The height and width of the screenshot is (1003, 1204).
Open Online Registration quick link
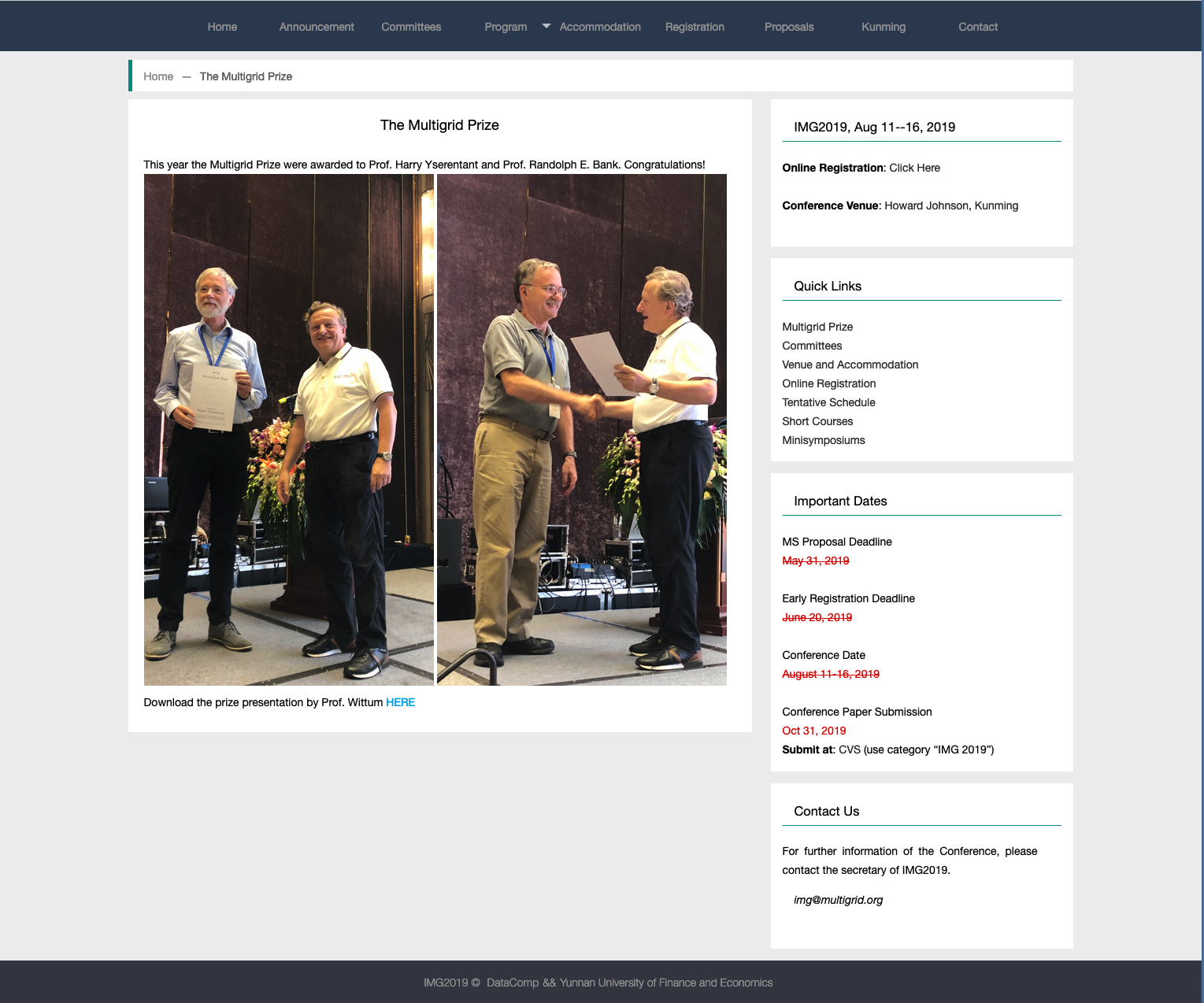829,383
